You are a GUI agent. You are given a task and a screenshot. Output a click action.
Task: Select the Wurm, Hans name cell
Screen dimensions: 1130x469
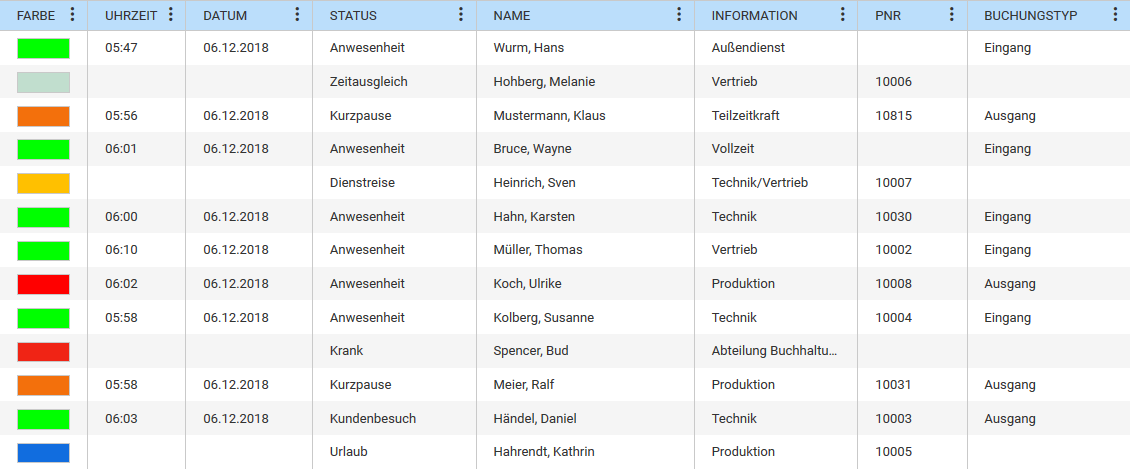click(585, 48)
